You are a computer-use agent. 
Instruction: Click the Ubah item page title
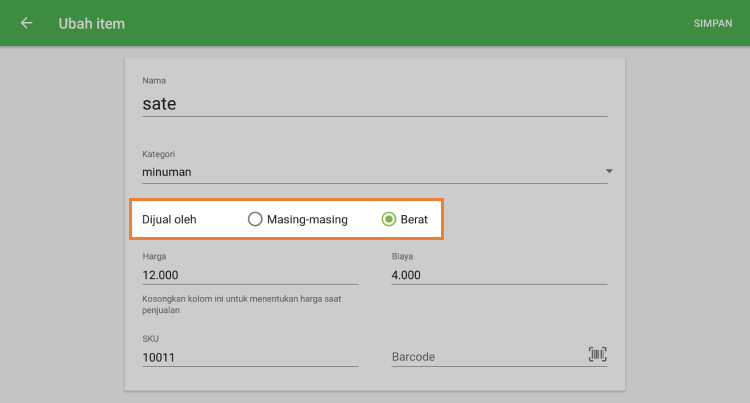click(x=92, y=23)
